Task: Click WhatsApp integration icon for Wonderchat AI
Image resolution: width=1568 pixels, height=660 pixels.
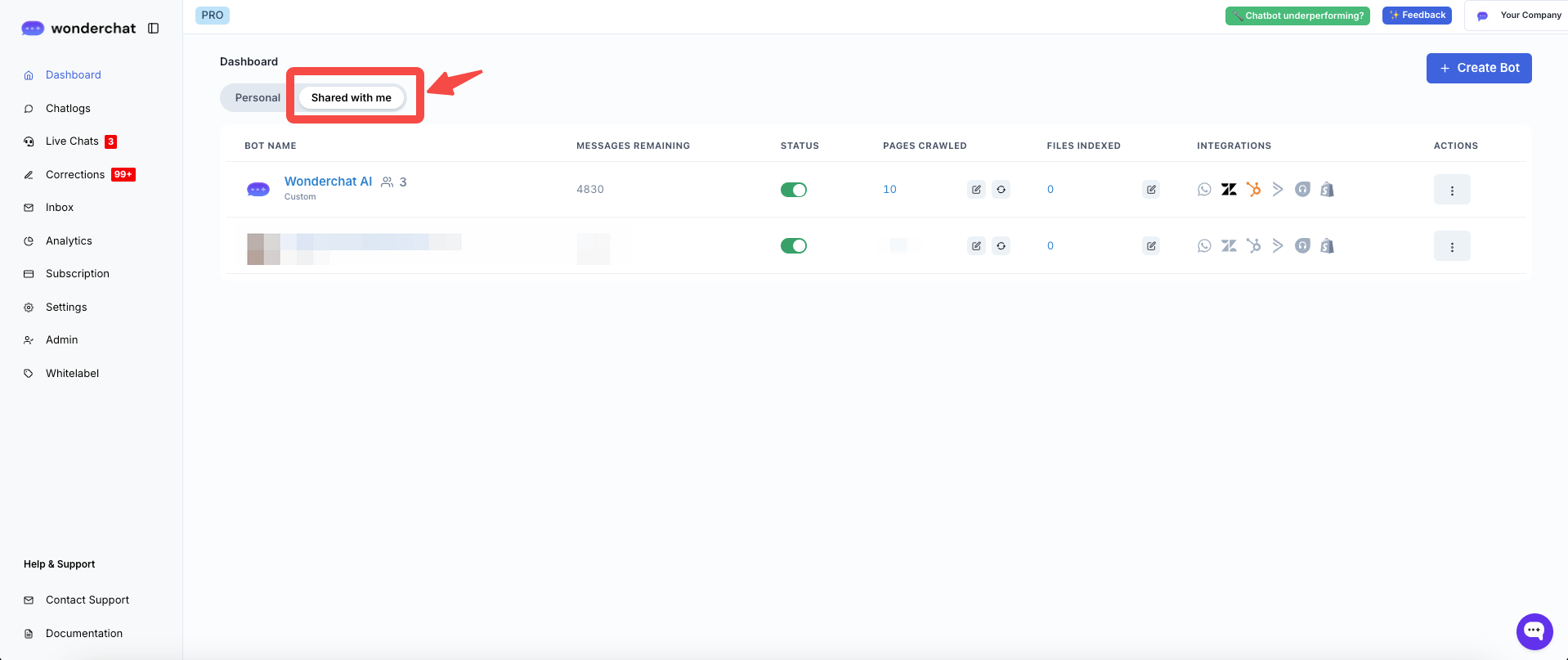Action: pyautogui.click(x=1204, y=190)
